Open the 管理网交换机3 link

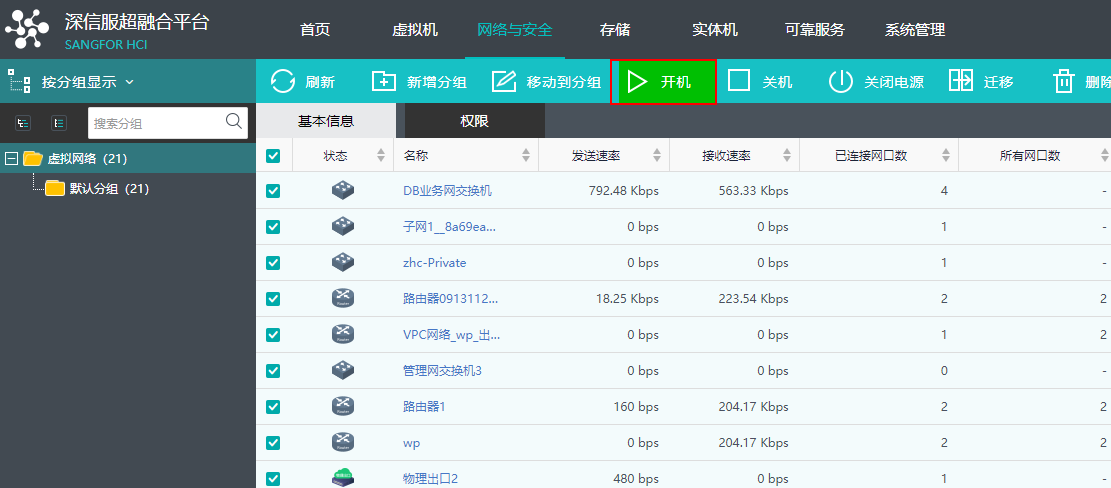coord(442,370)
